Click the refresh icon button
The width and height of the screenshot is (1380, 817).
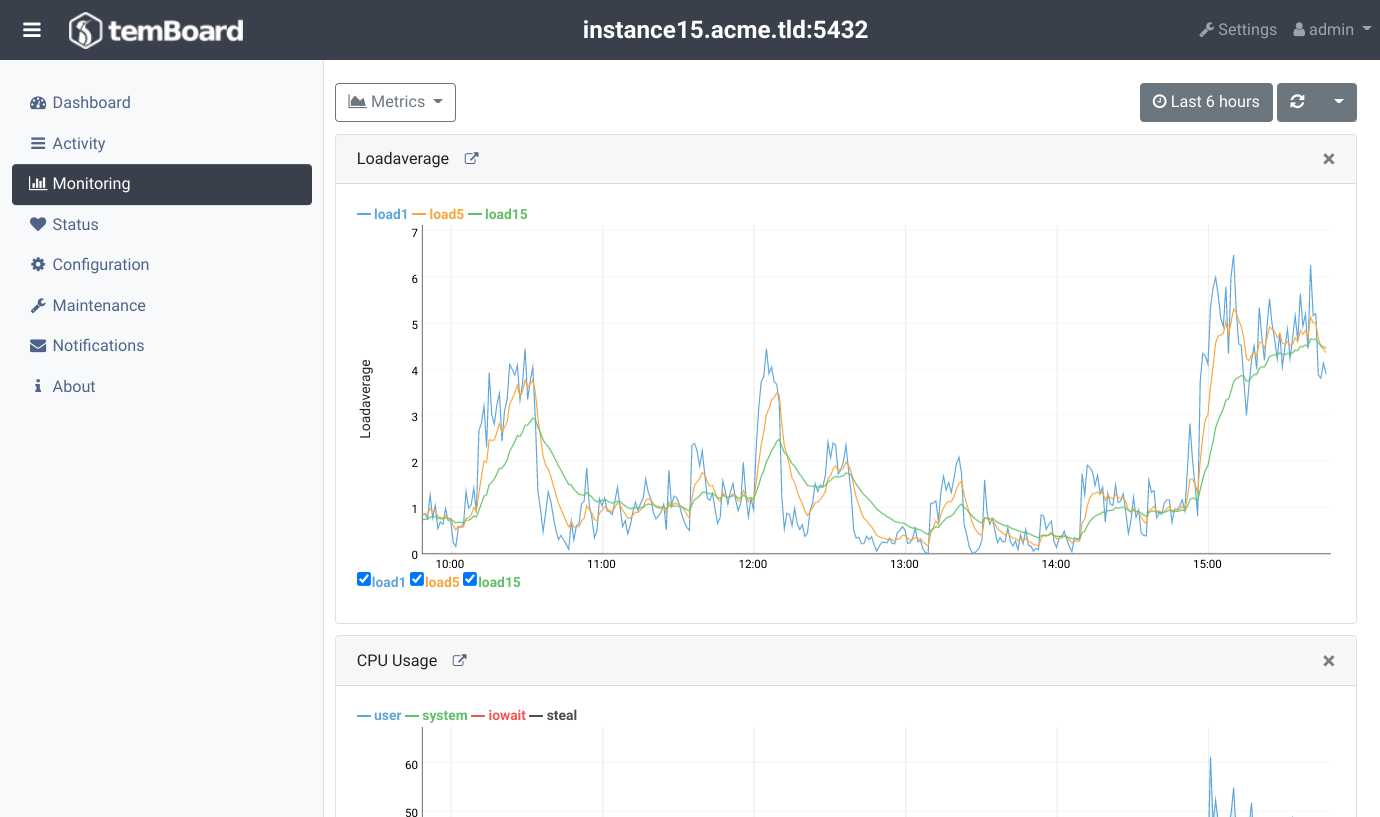tap(1298, 102)
